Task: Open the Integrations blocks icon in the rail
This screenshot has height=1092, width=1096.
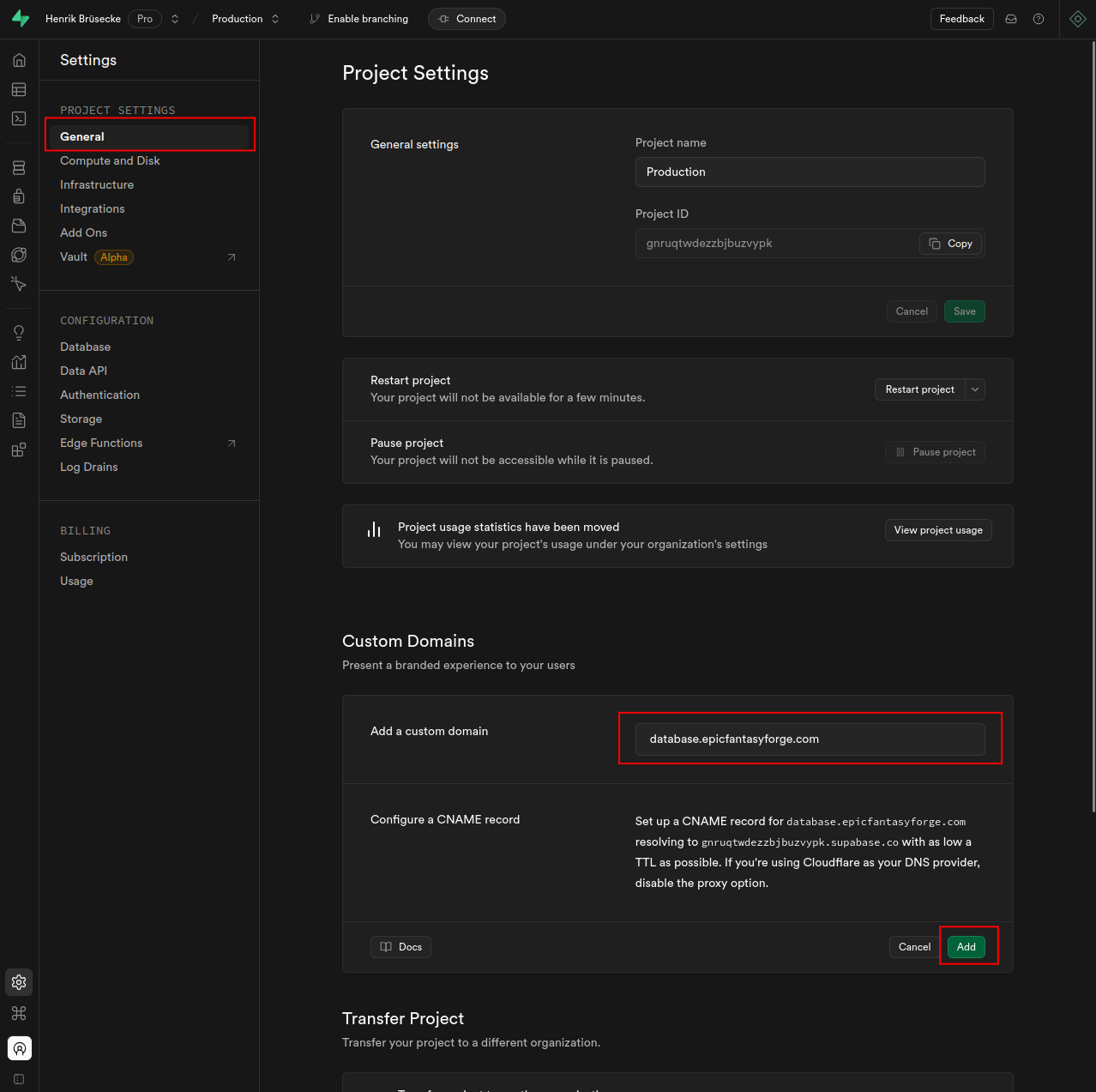Action: 19,449
